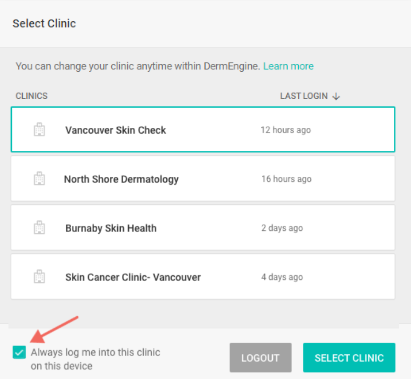Click the 'Always log me into this clinic' label text
411x379 pixels.
click(95, 359)
